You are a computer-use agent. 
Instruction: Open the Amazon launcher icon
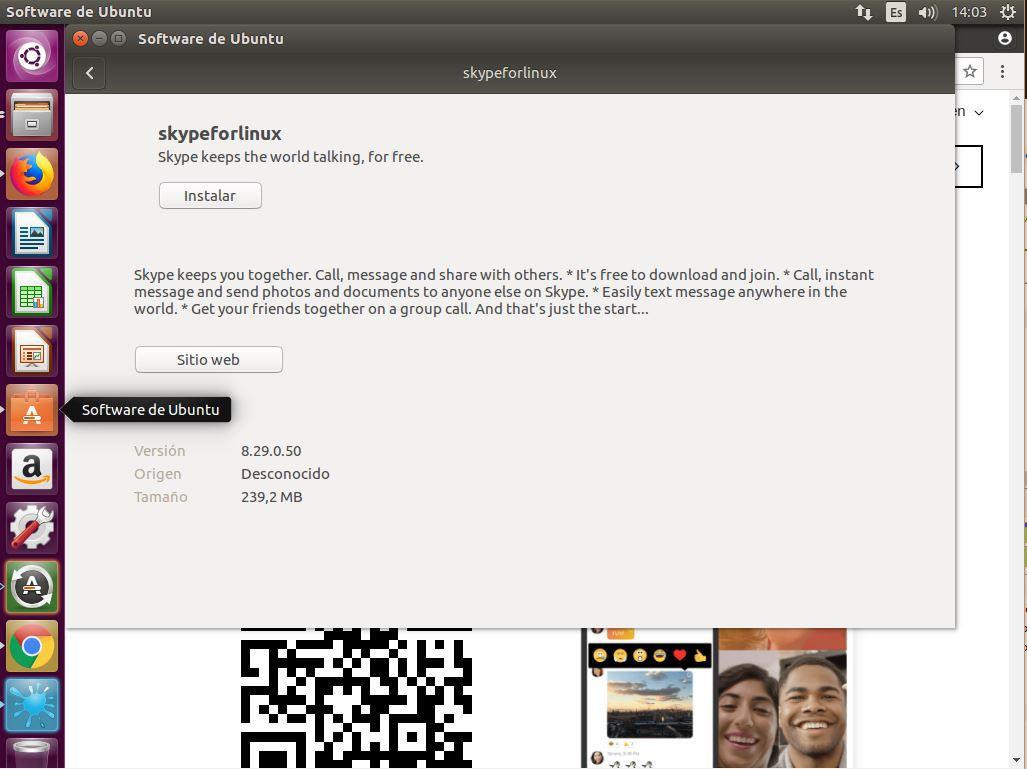32,469
